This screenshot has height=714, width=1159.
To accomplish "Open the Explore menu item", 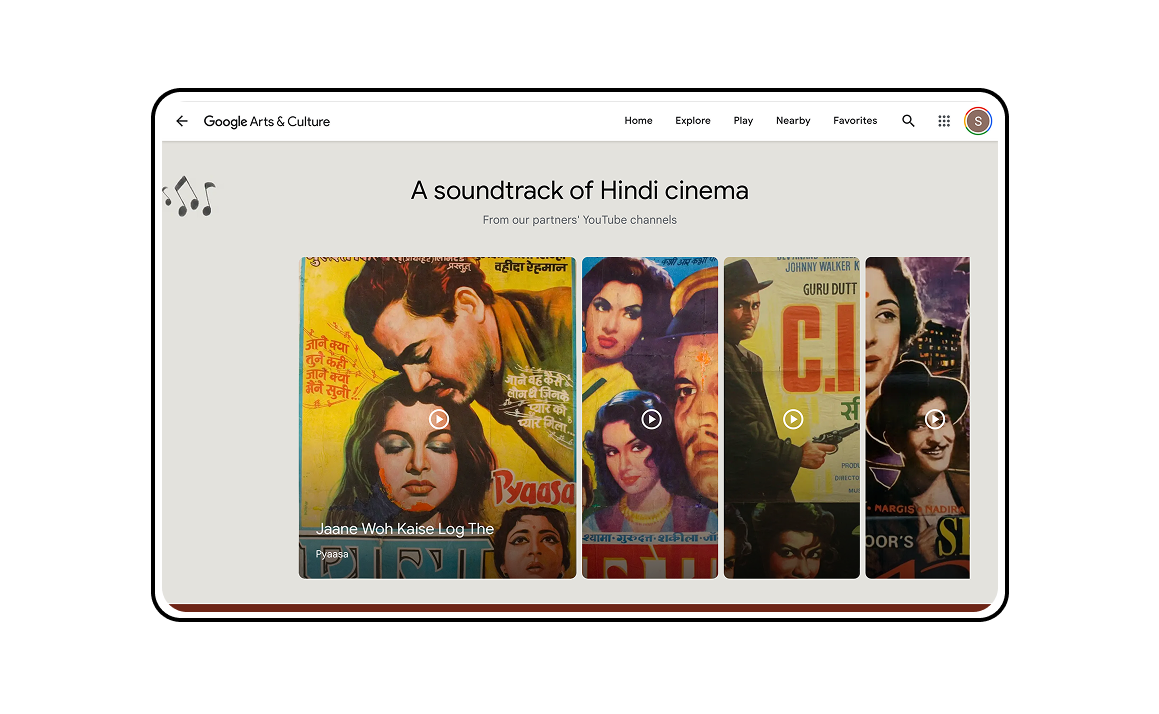I will [692, 121].
